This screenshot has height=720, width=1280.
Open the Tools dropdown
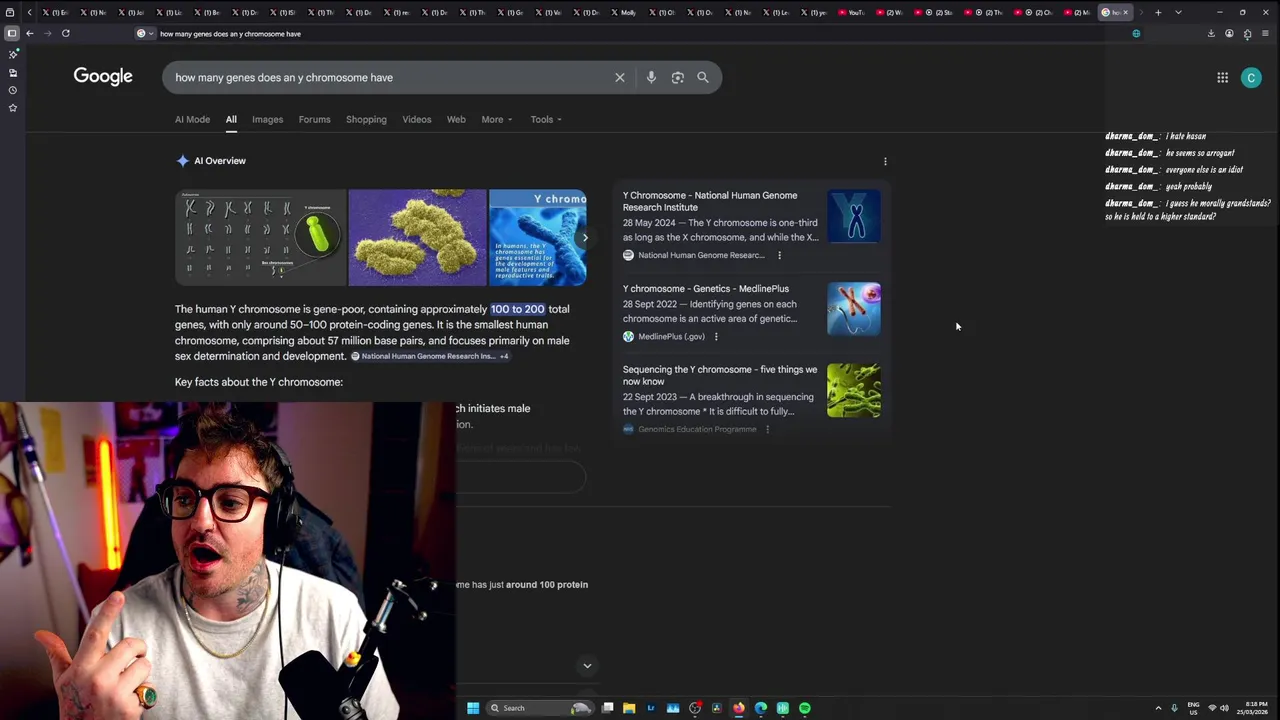[546, 119]
